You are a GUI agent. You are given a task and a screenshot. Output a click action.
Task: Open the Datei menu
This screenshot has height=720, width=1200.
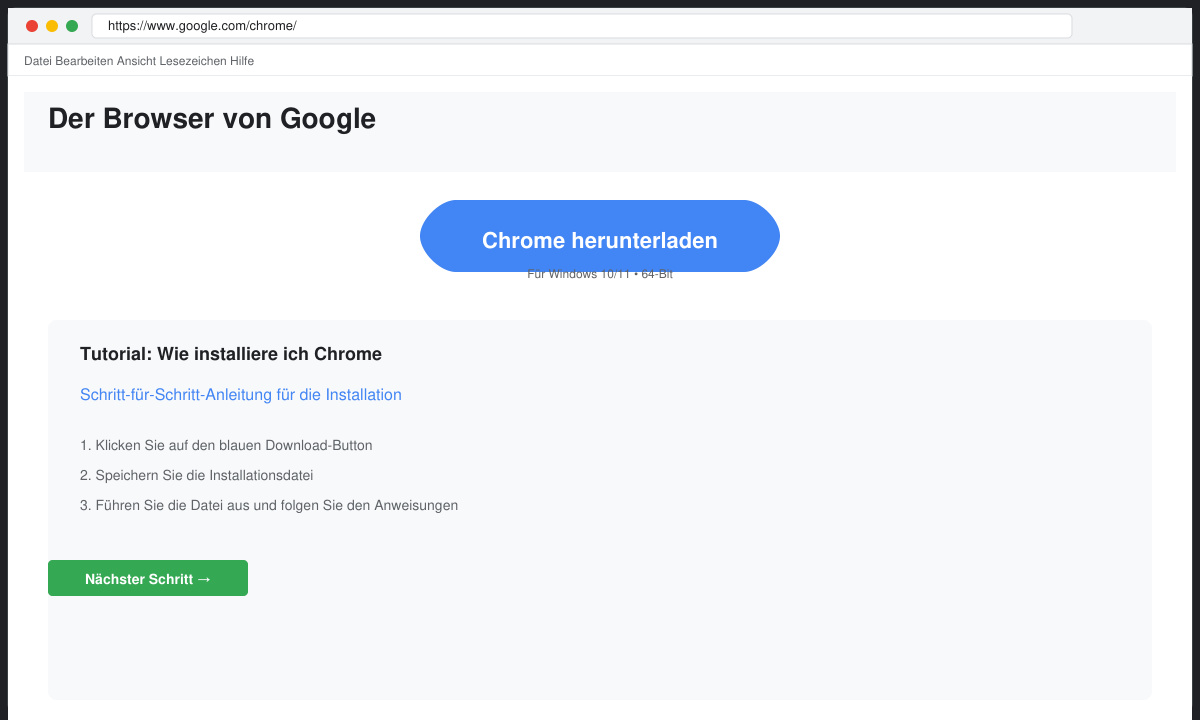[37, 61]
